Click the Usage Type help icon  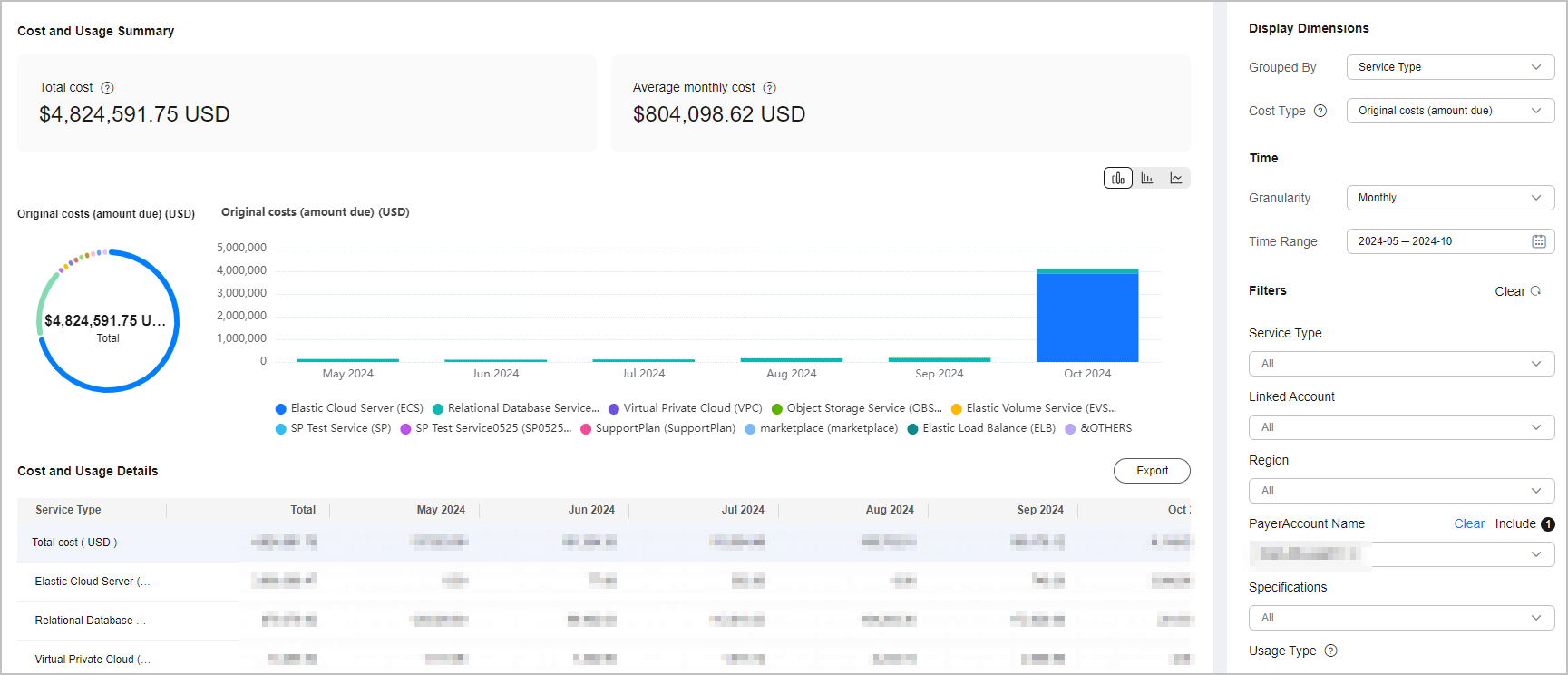[1330, 651]
